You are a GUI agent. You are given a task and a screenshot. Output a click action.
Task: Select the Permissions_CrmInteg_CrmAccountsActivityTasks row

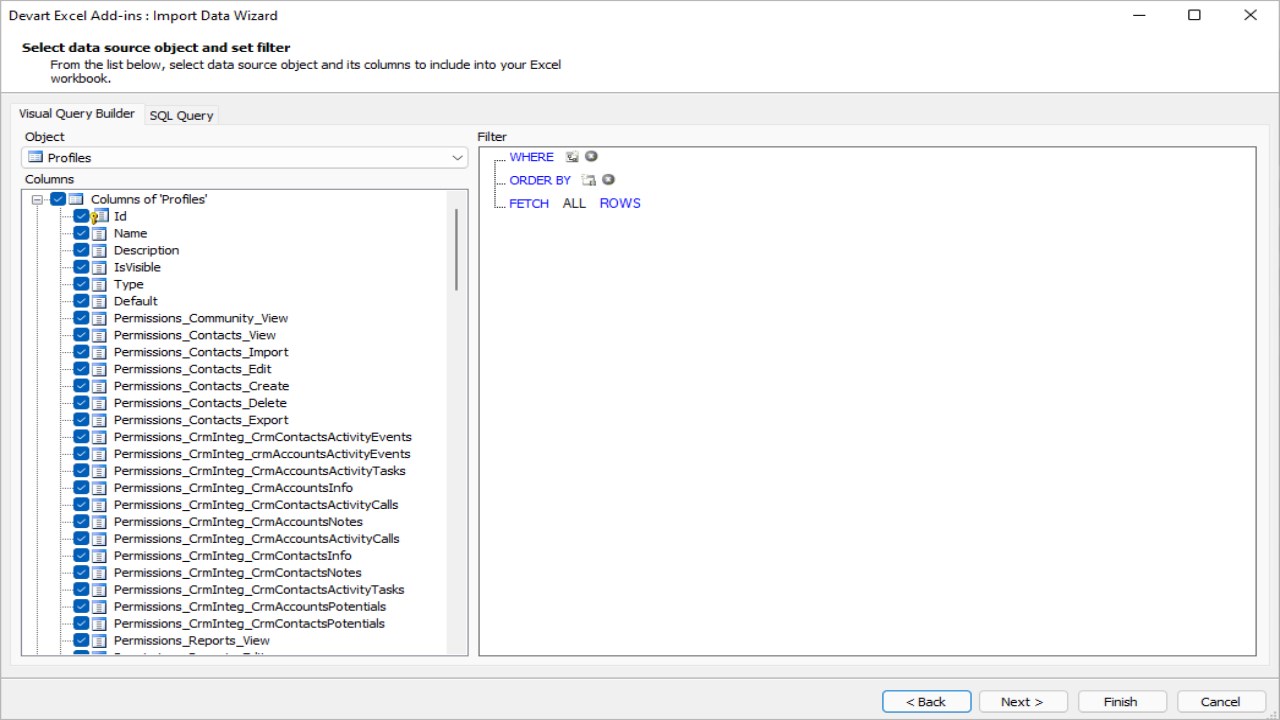point(260,471)
